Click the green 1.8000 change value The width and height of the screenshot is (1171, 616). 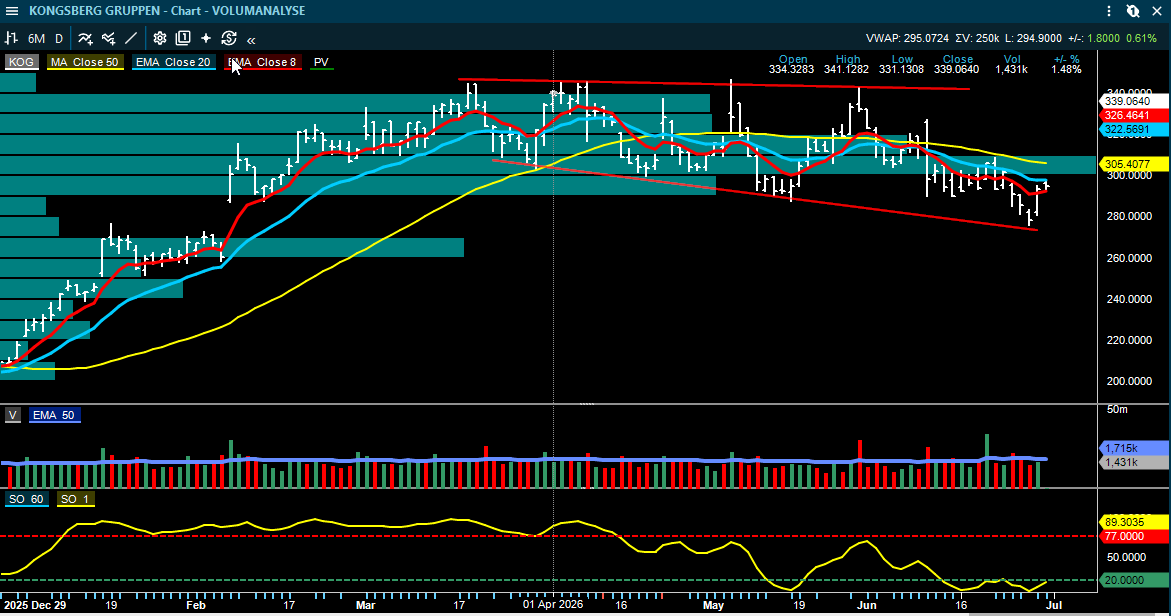coord(1104,38)
